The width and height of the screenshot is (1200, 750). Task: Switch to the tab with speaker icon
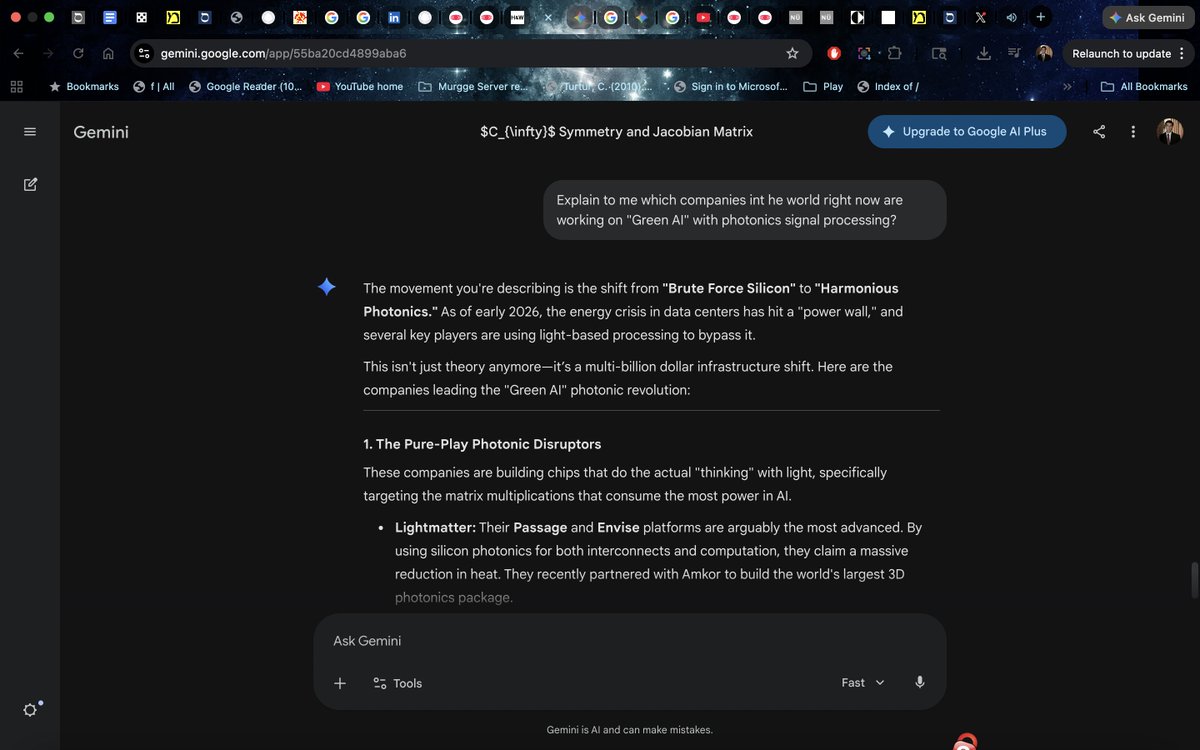1011,18
